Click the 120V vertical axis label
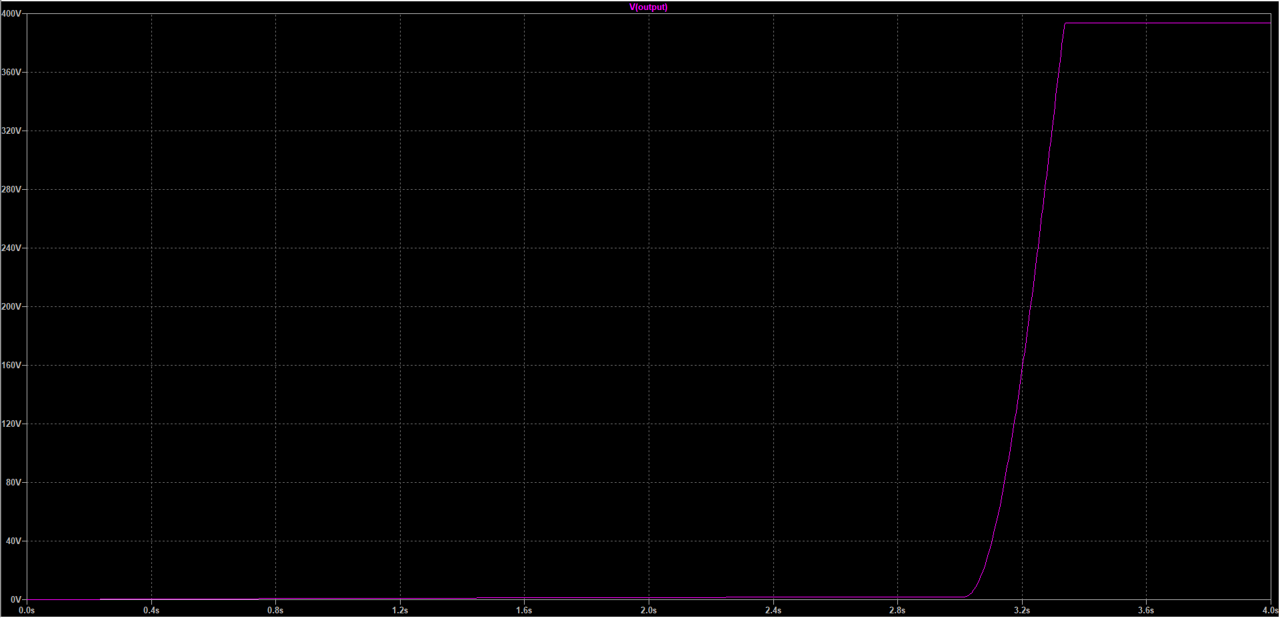 [12, 424]
